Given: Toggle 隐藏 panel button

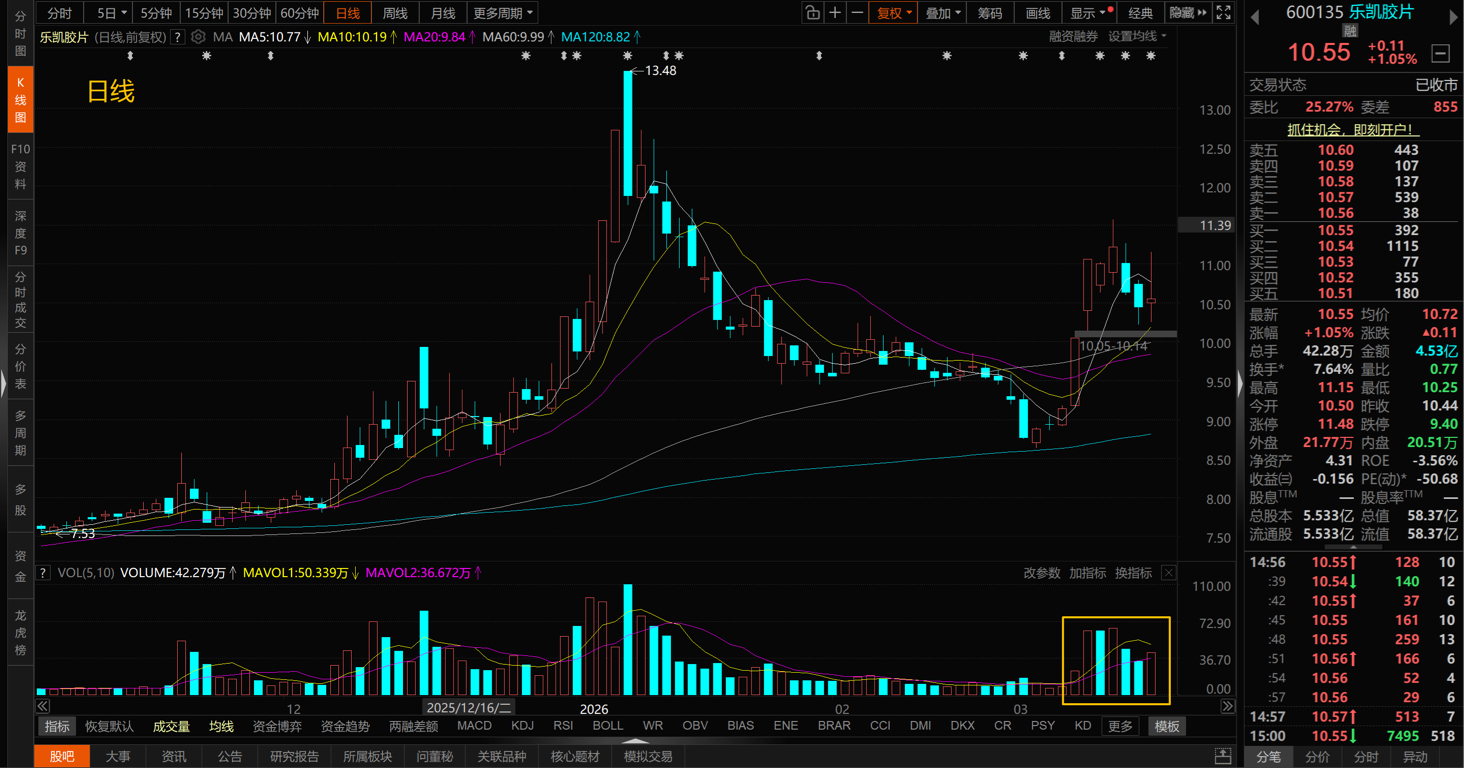Looking at the screenshot, I should (1188, 13).
